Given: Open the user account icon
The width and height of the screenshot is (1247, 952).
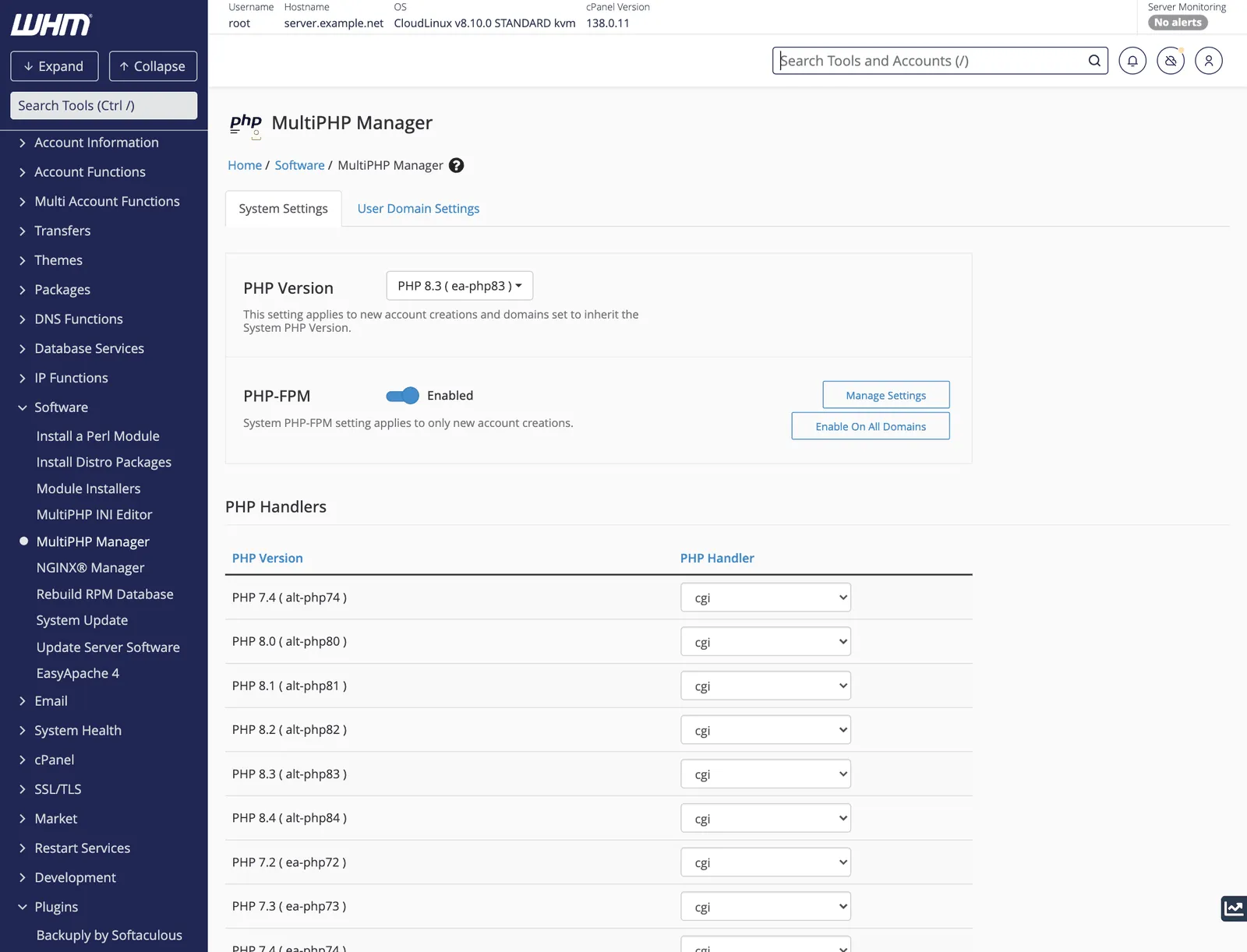Looking at the screenshot, I should (1209, 61).
